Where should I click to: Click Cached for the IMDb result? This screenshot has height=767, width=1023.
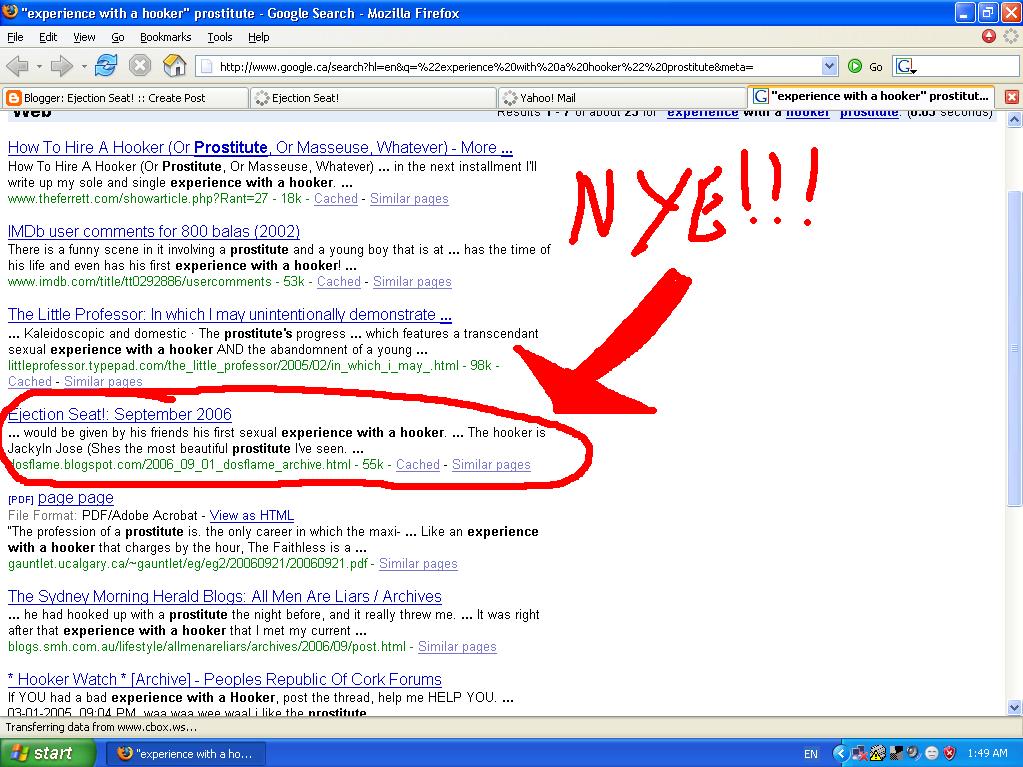(x=339, y=282)
